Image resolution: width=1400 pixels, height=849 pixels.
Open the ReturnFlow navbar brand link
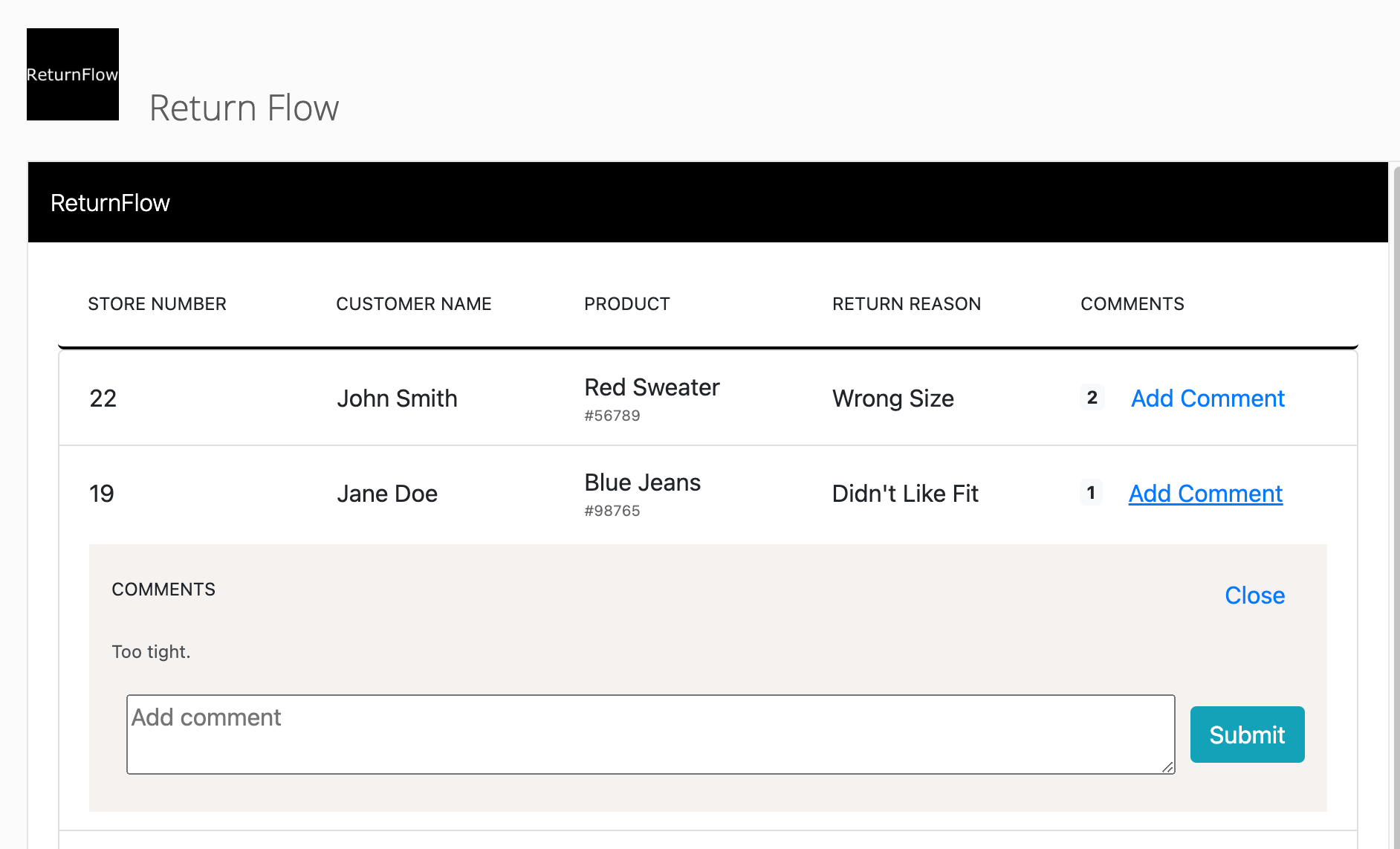(x=110, y=203)
